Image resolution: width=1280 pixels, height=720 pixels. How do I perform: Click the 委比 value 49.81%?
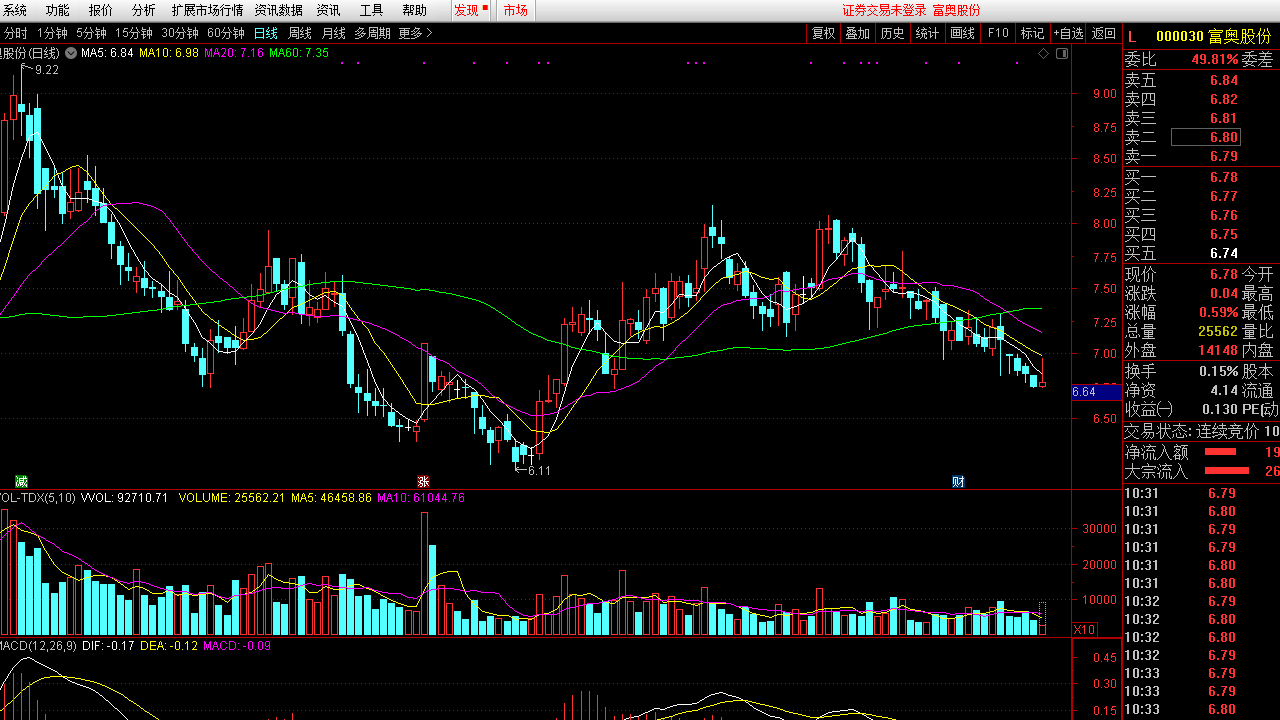coord(1214,59)
